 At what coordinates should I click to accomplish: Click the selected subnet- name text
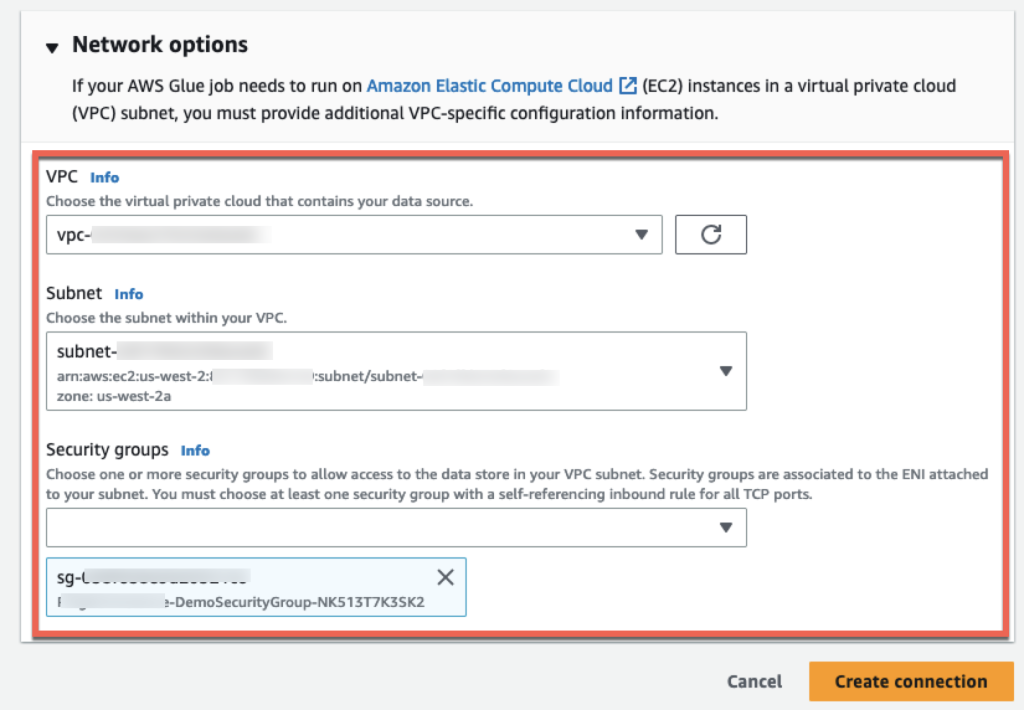coord(165,351)
